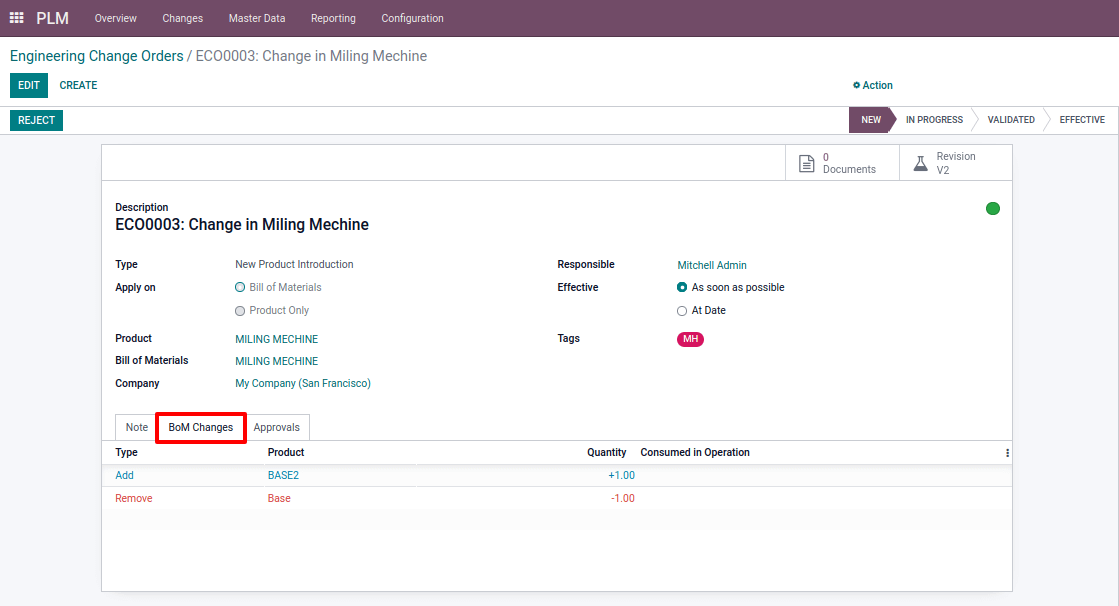Open the apps grid menu icon
This screenshot has height=606, width=1119.
click(16, 18)
